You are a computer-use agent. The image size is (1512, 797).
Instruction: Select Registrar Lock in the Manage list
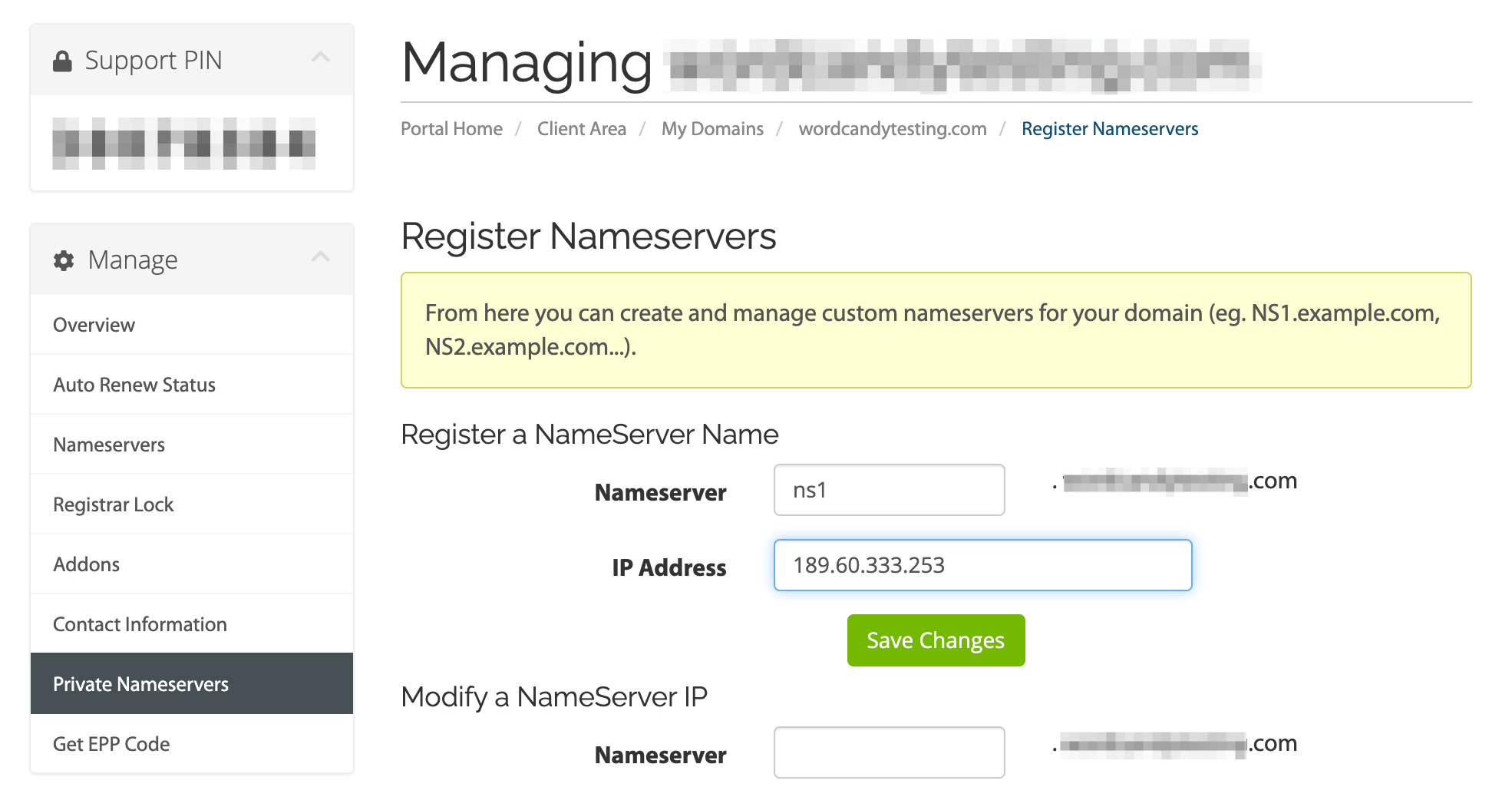[x=112, y=504]
